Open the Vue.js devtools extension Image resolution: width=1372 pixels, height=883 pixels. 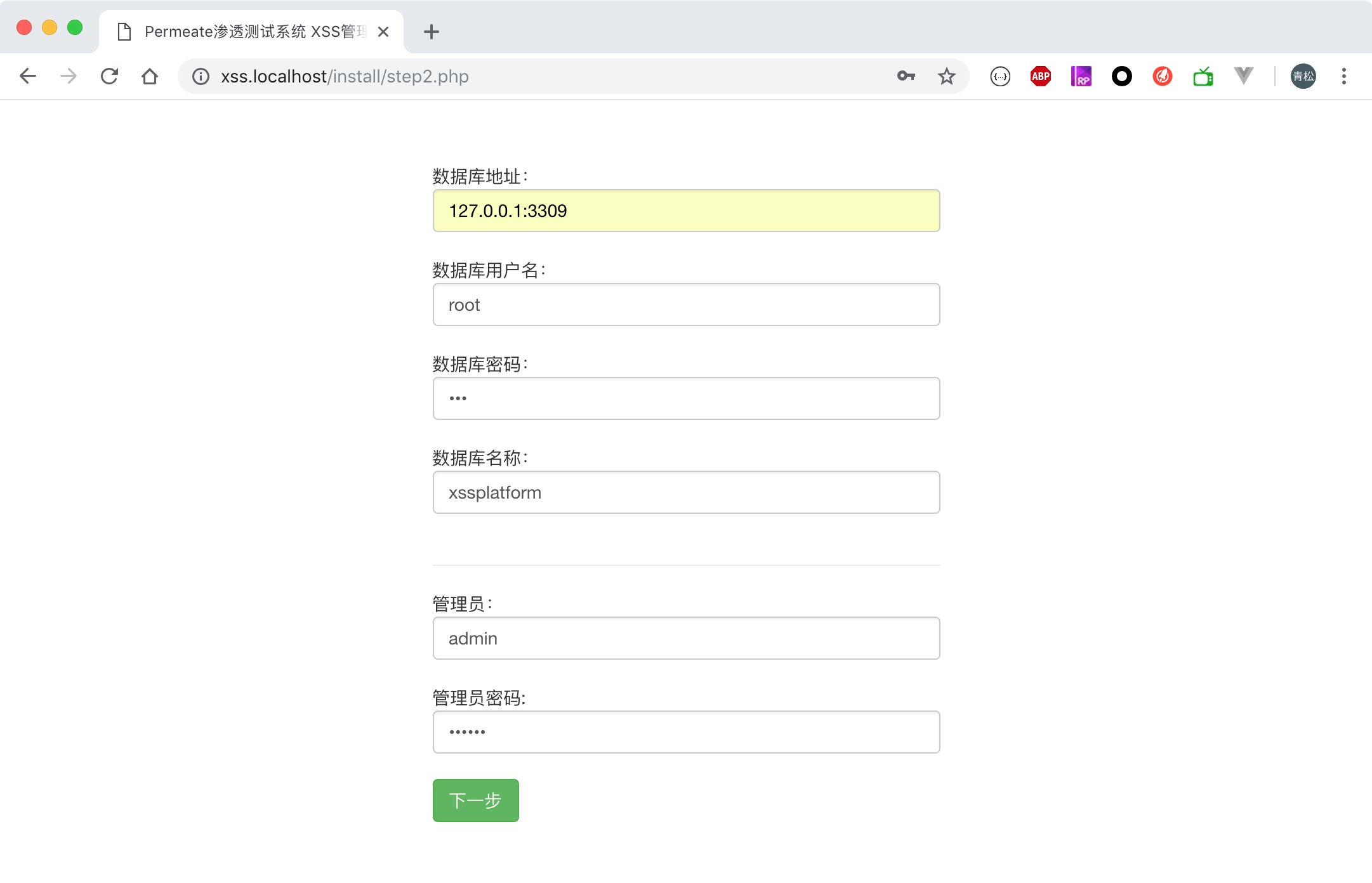pos(1243,76)
